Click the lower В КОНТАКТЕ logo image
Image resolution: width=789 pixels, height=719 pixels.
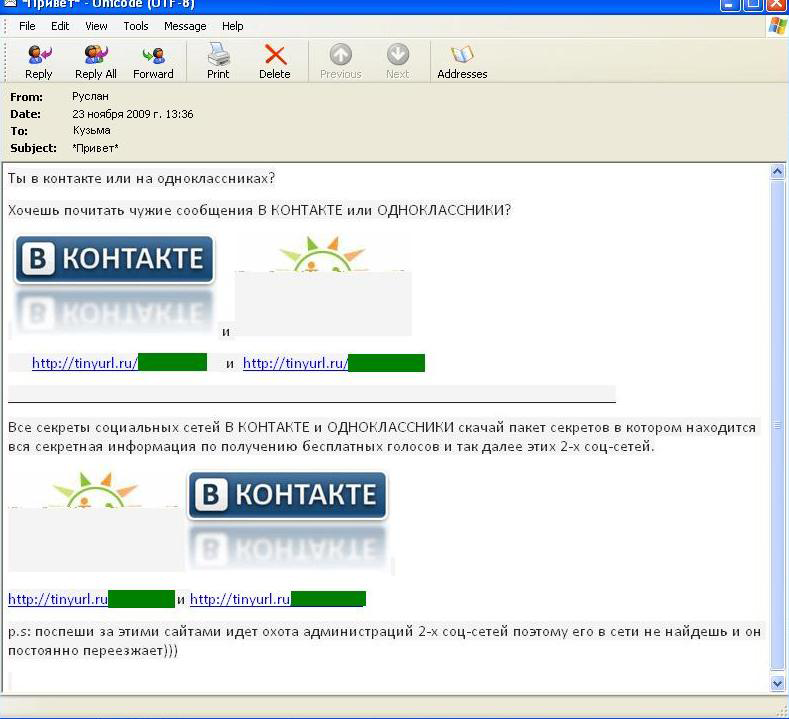click(288, 521)
